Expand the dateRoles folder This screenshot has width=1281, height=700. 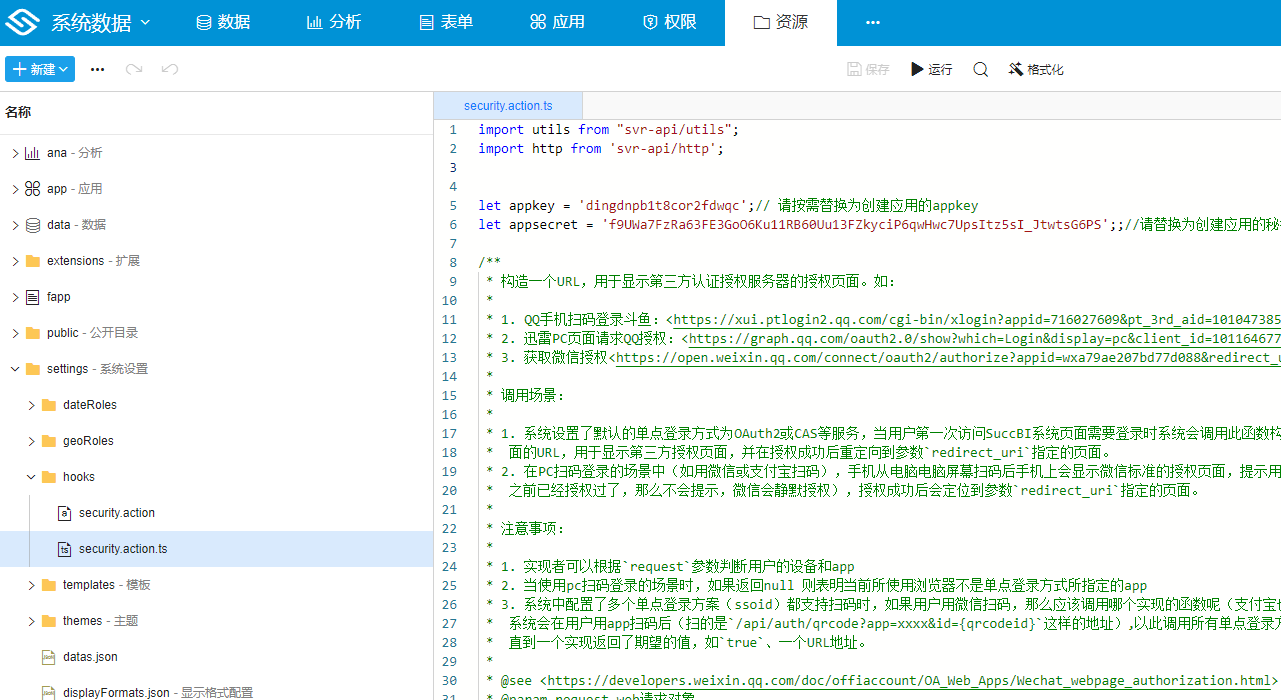coord(31,405)
